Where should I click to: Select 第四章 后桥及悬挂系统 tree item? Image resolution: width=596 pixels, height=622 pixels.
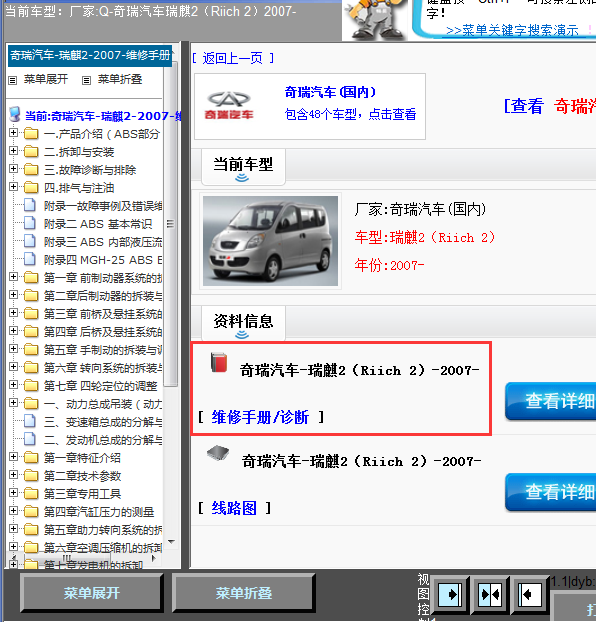(103, 332)
